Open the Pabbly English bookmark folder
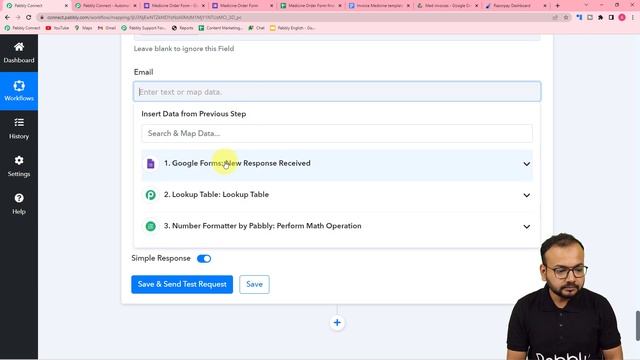 [293, 28]
